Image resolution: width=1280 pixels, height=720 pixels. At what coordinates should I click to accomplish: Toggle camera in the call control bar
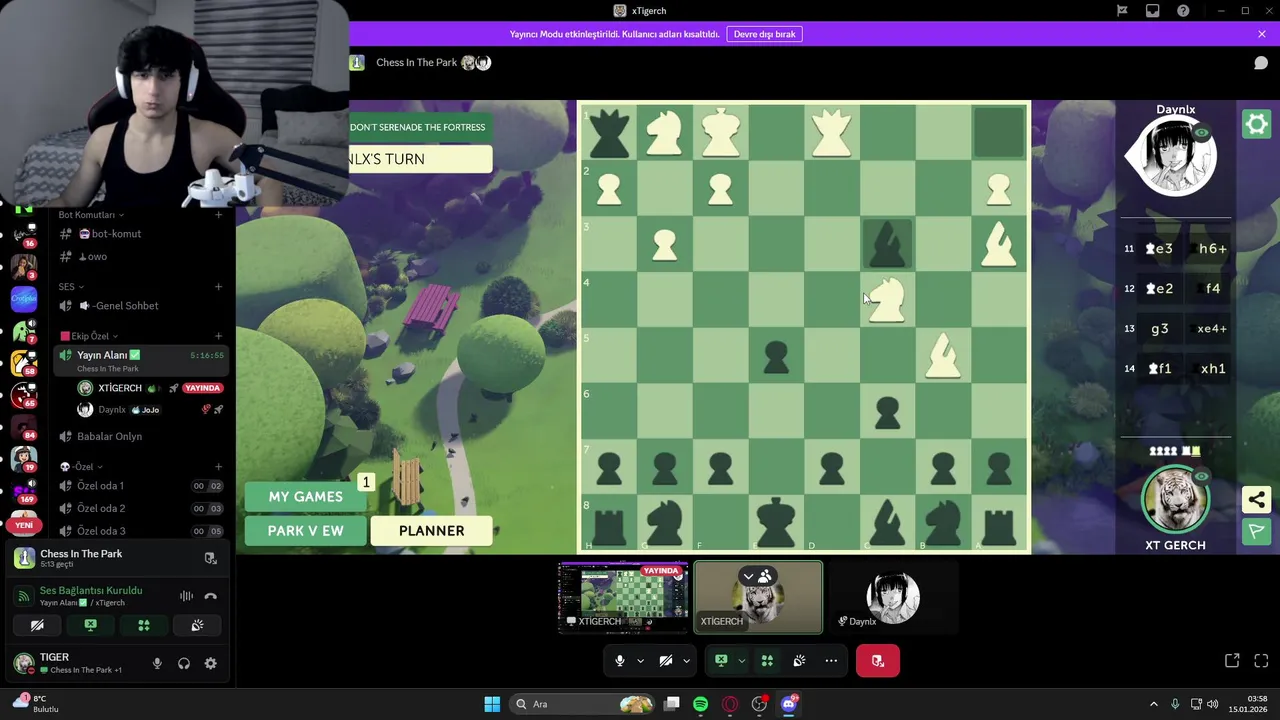[665, 661]
